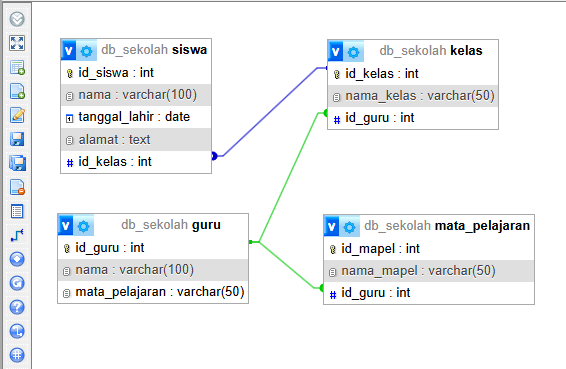This screenshot has height=369, width=566.
Task: Click the db_sekolah siswa table header
Action: pyautogui.click(x=154, y=50)
